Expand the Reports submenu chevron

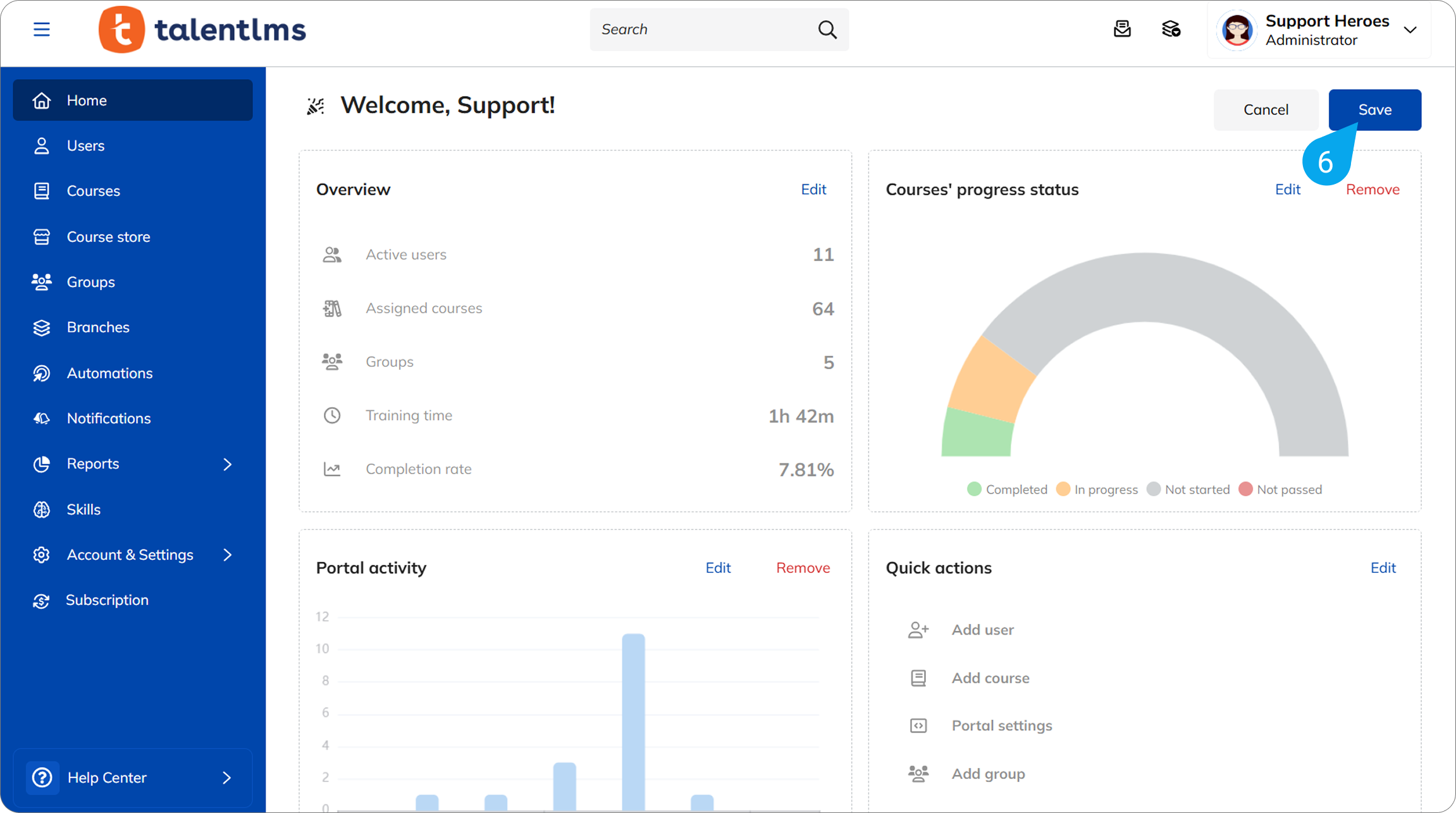coord(228,464)
